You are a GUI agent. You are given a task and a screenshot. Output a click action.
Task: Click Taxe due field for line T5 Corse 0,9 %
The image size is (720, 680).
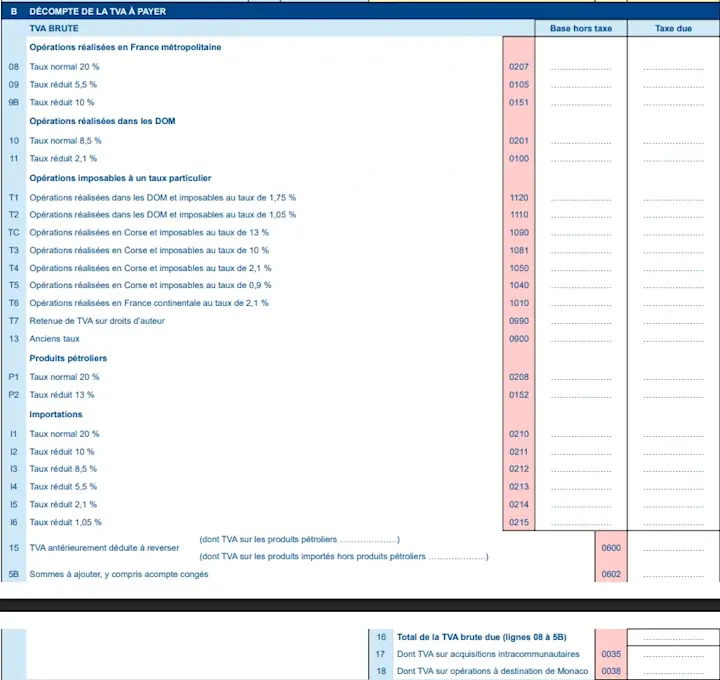673,286
